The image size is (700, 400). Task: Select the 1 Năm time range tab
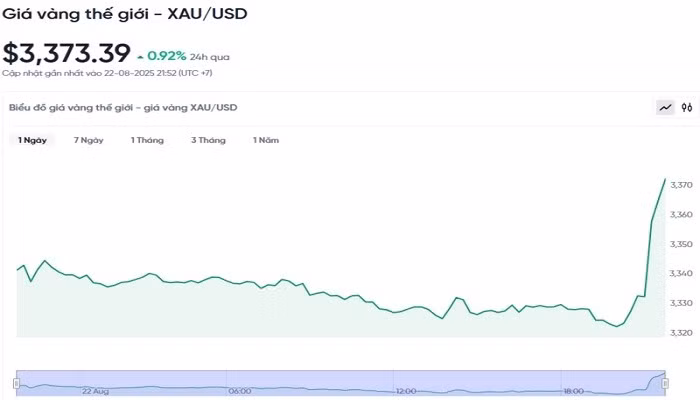pyautogui.click(x=265, y=140)
